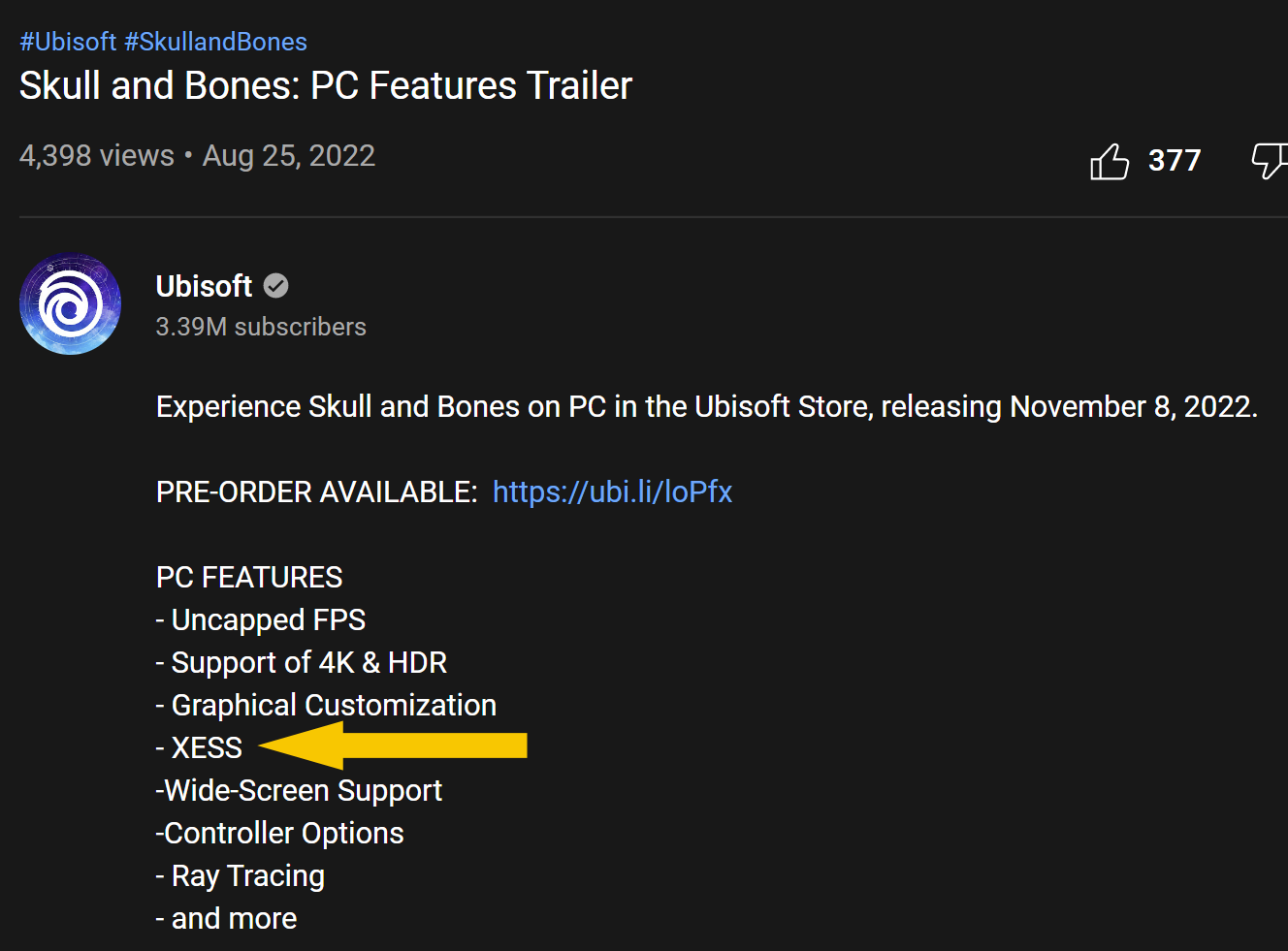The width and height of the screenshot is (1288, 951).
Task: Click the Controller Options line
Action: (x=280, y=833)
